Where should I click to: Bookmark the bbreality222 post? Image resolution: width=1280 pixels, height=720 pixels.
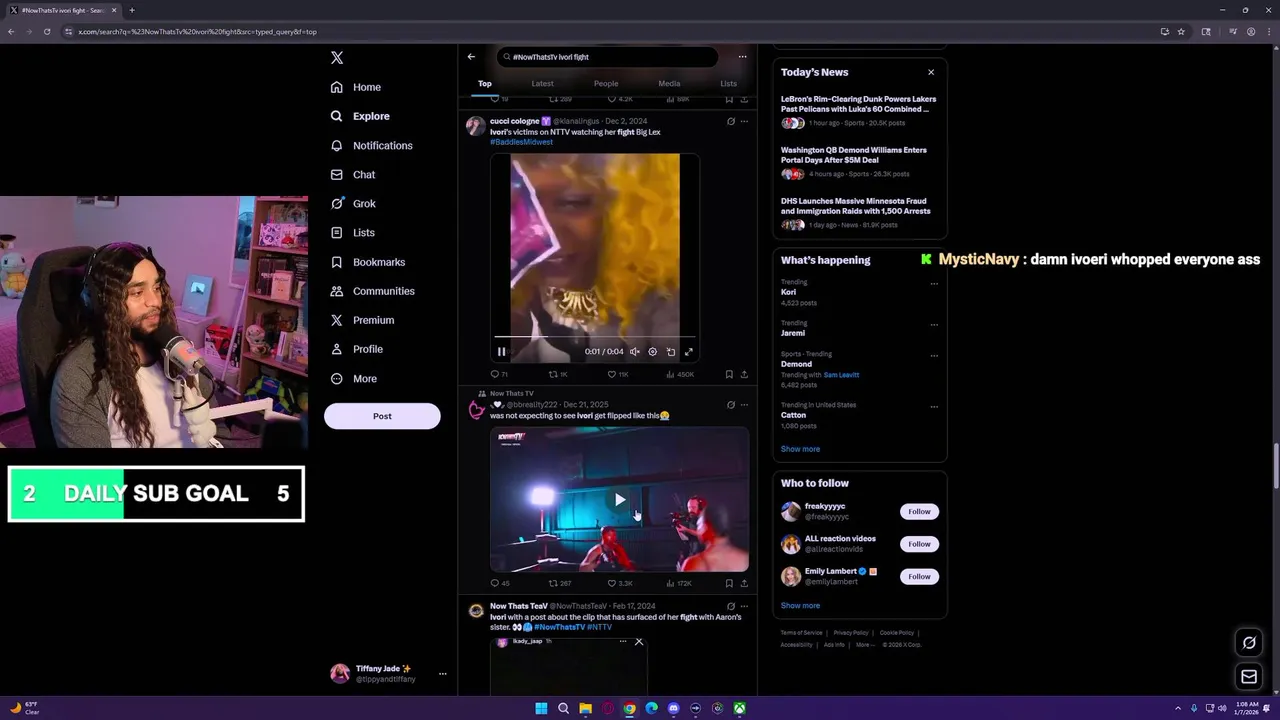[729, 583]
